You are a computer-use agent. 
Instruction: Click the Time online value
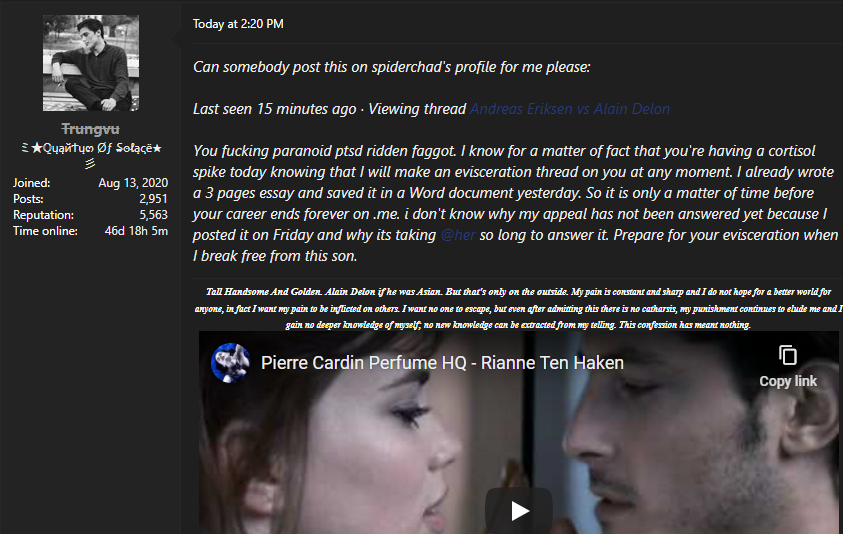[x=136, y=231]
